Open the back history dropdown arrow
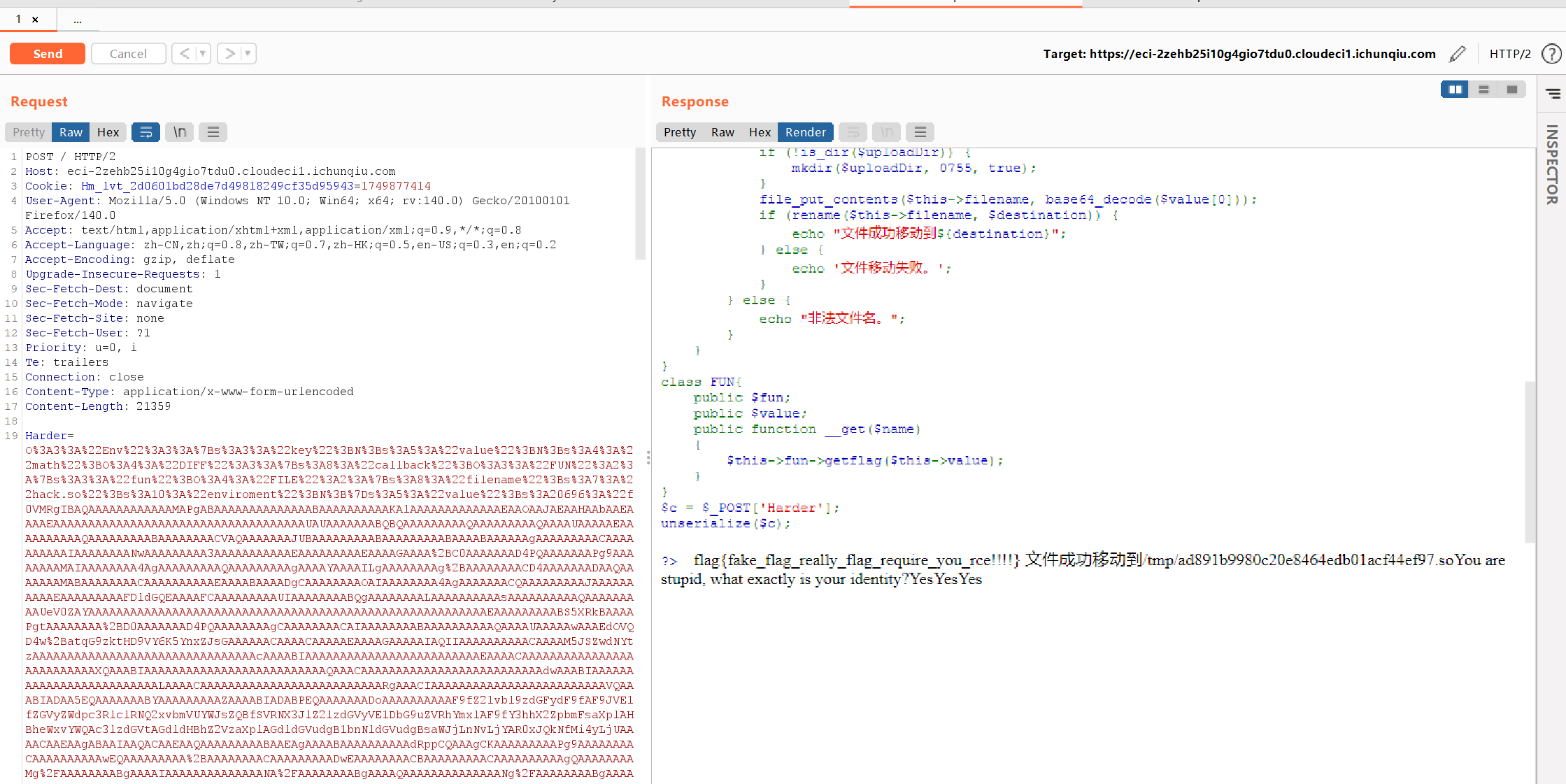The image size is (1566, 784). pyautogui.click(x=204, y=53)
